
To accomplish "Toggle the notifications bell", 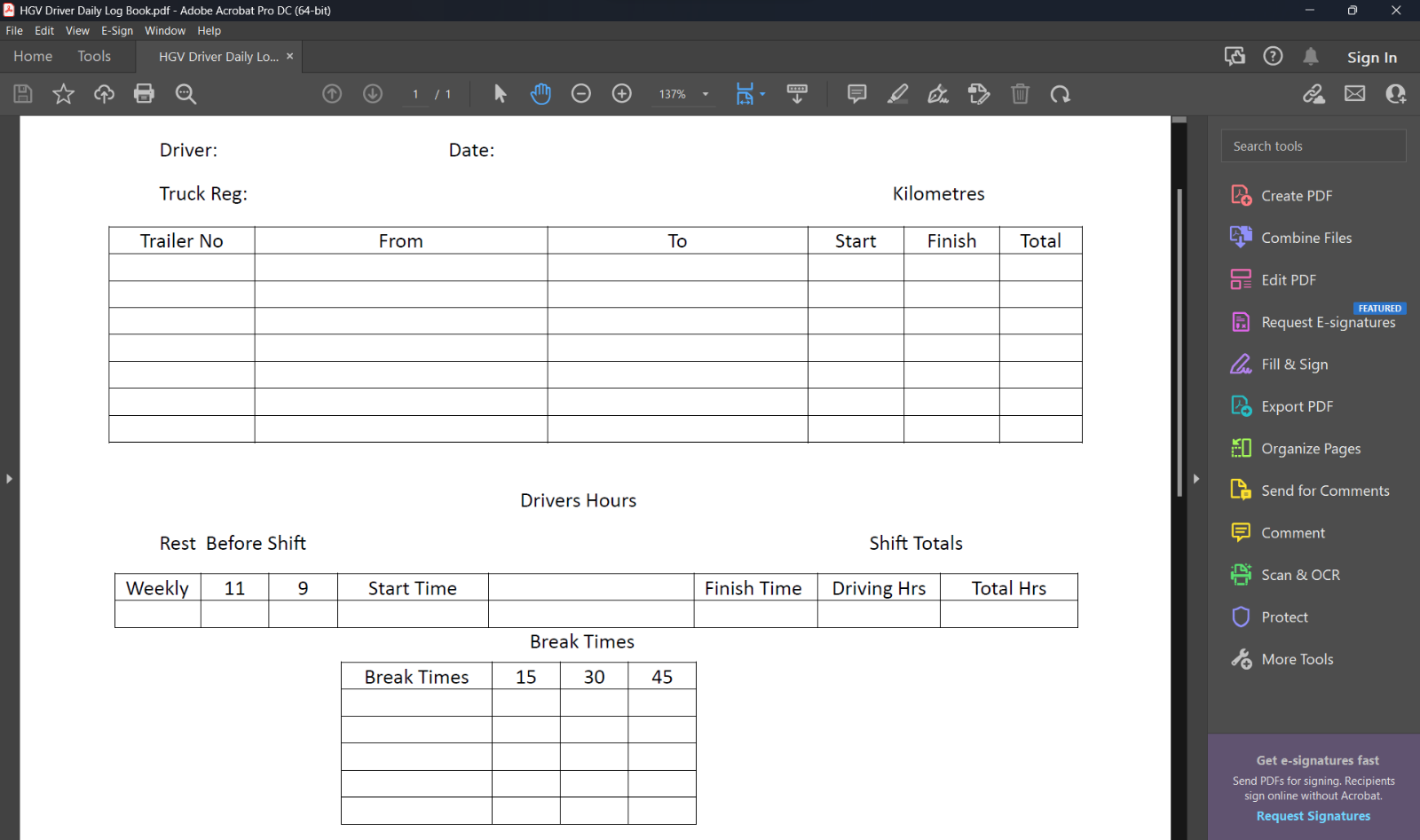I will (1312, 56).
